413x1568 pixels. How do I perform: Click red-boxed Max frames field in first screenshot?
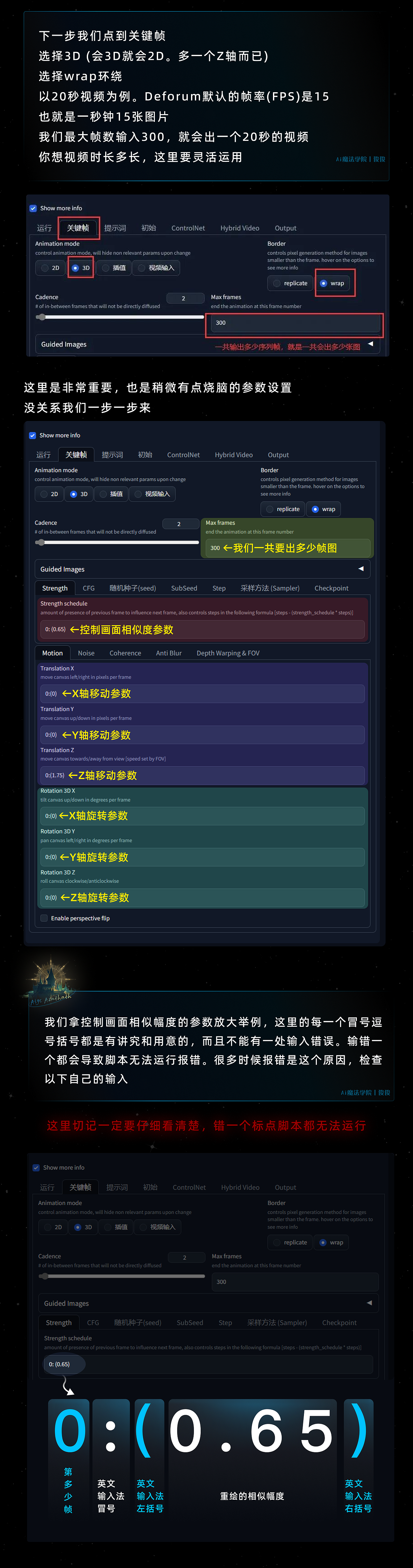click(296, 323)
